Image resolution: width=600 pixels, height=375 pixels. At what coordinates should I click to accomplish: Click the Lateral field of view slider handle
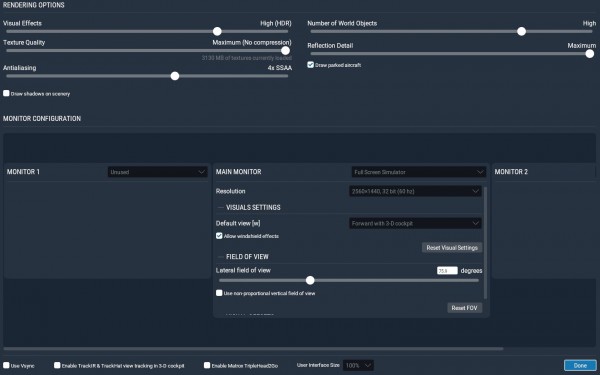310,280
